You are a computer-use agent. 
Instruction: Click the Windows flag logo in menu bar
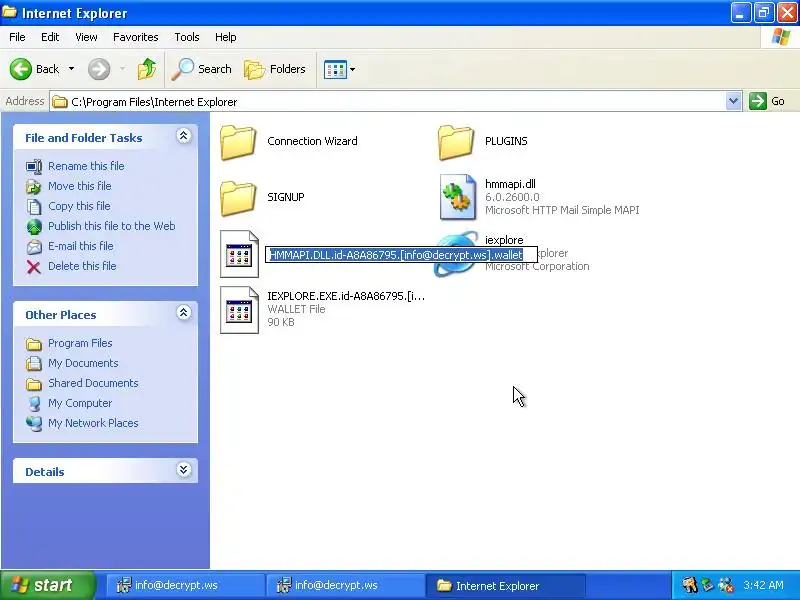(x=781, y=37)
